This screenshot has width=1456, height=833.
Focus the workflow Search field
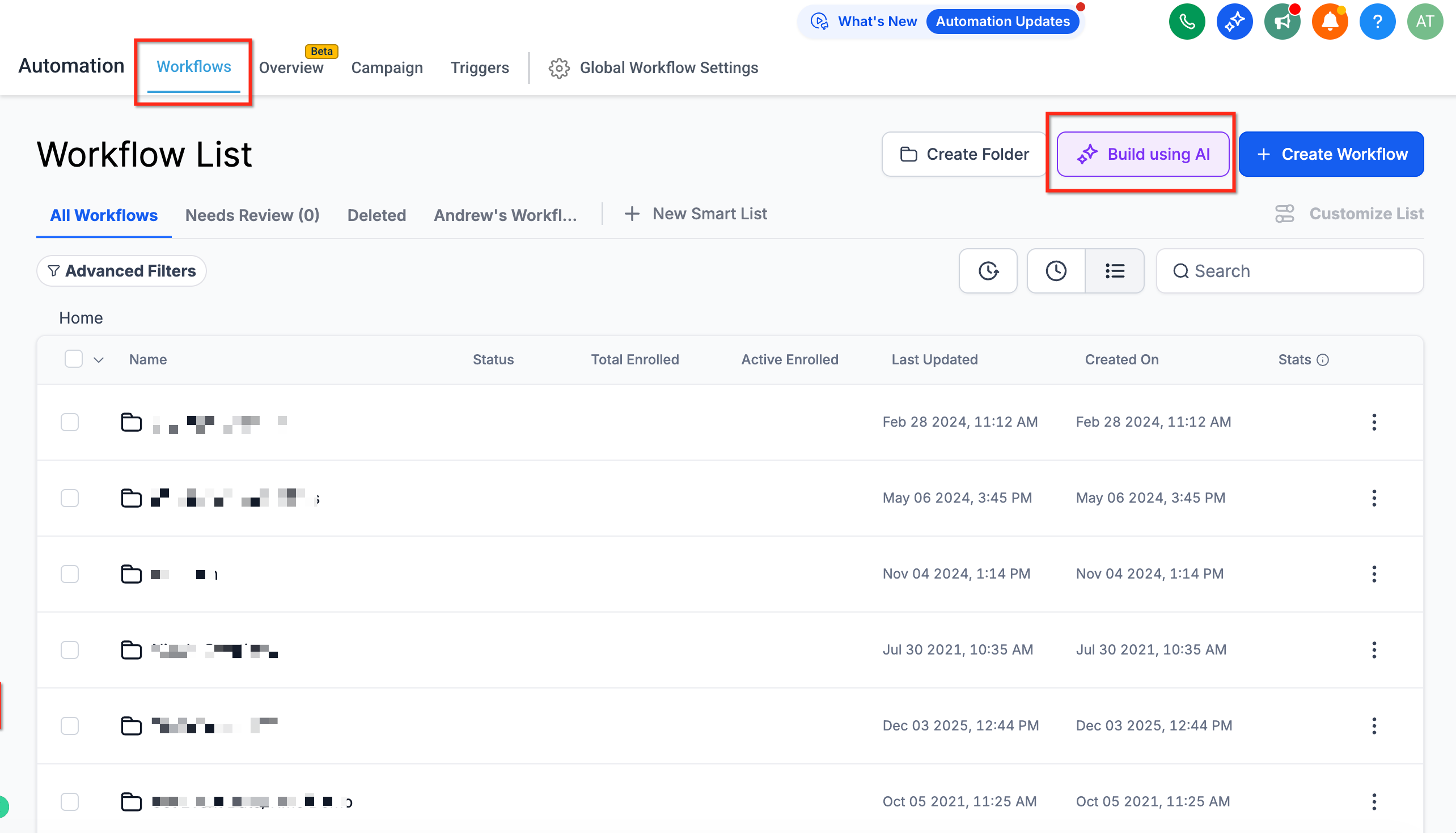(1289, 271)
